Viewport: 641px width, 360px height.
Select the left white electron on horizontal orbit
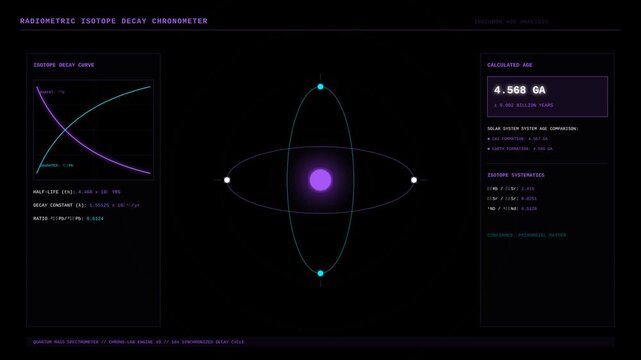(227, 180)
